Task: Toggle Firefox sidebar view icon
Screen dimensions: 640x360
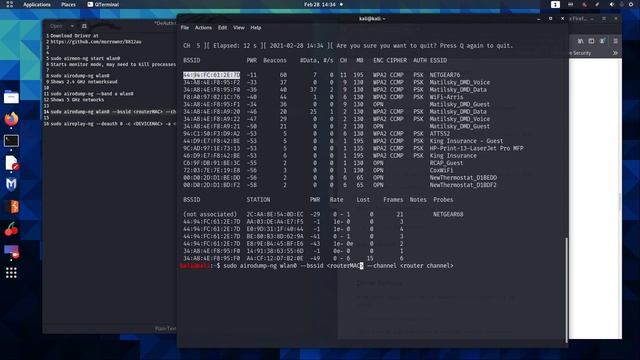Action: pos(591,41)
